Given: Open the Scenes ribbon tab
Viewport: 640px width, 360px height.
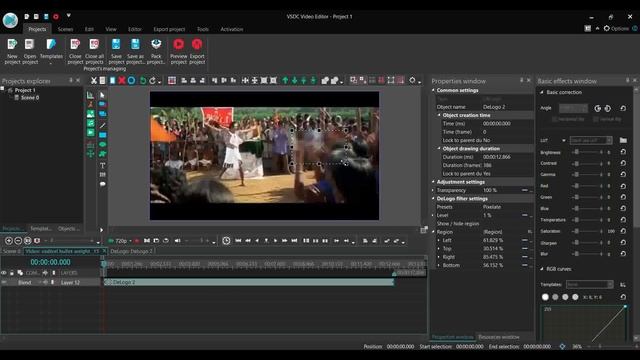Looking at the screenshot, I should pyautogui.click(x=65, y=29).
